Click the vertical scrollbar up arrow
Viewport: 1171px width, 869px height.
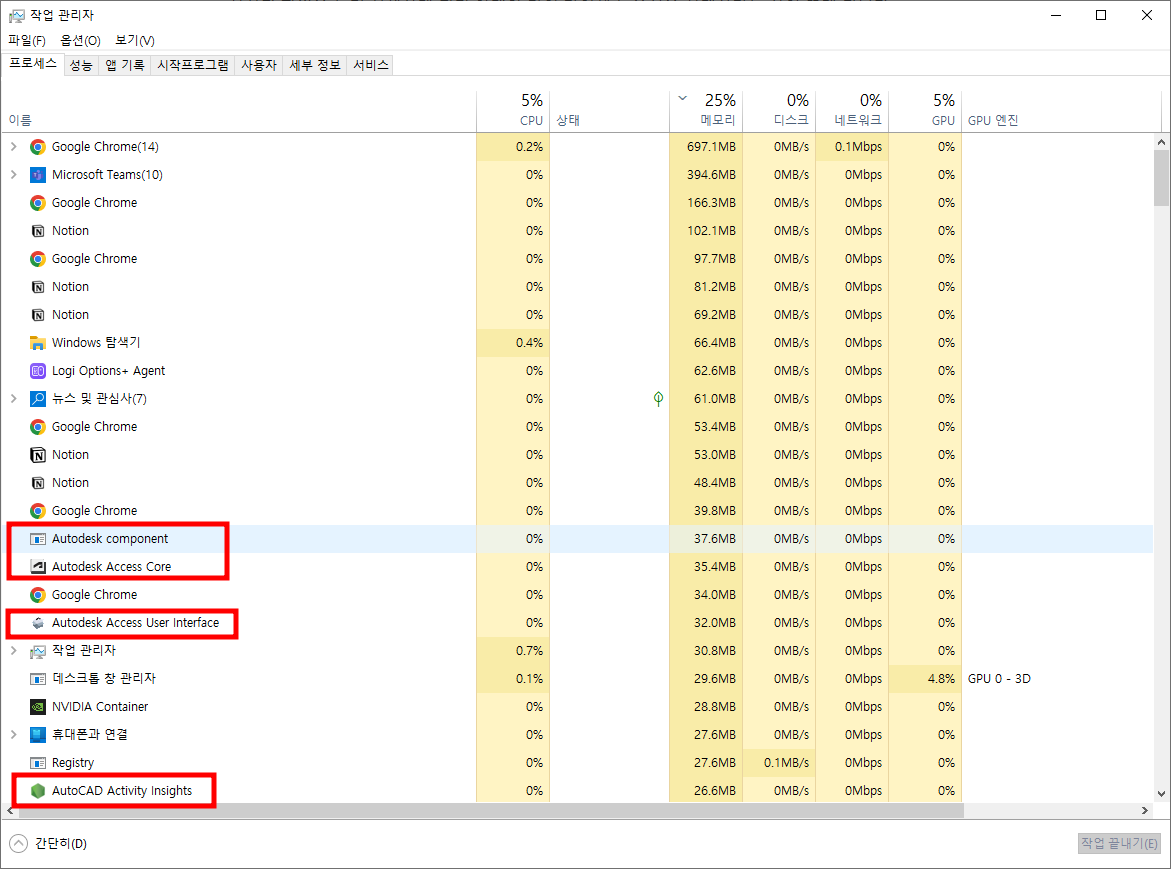click(x=1161, y=142)
